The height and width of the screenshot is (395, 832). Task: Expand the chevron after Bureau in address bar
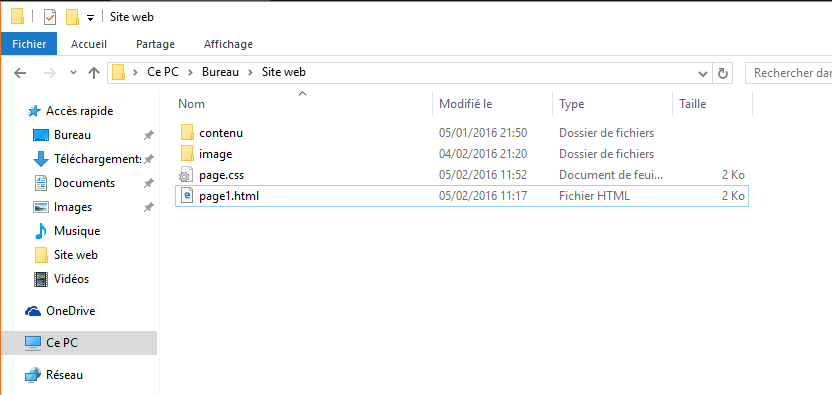250,72
